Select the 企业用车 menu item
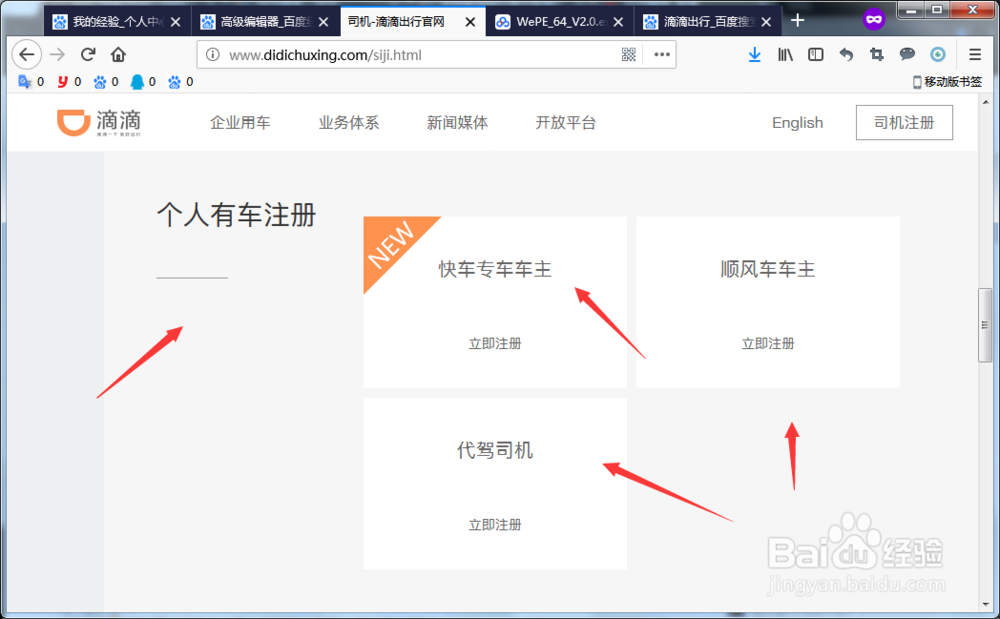 tap(240, 122)
